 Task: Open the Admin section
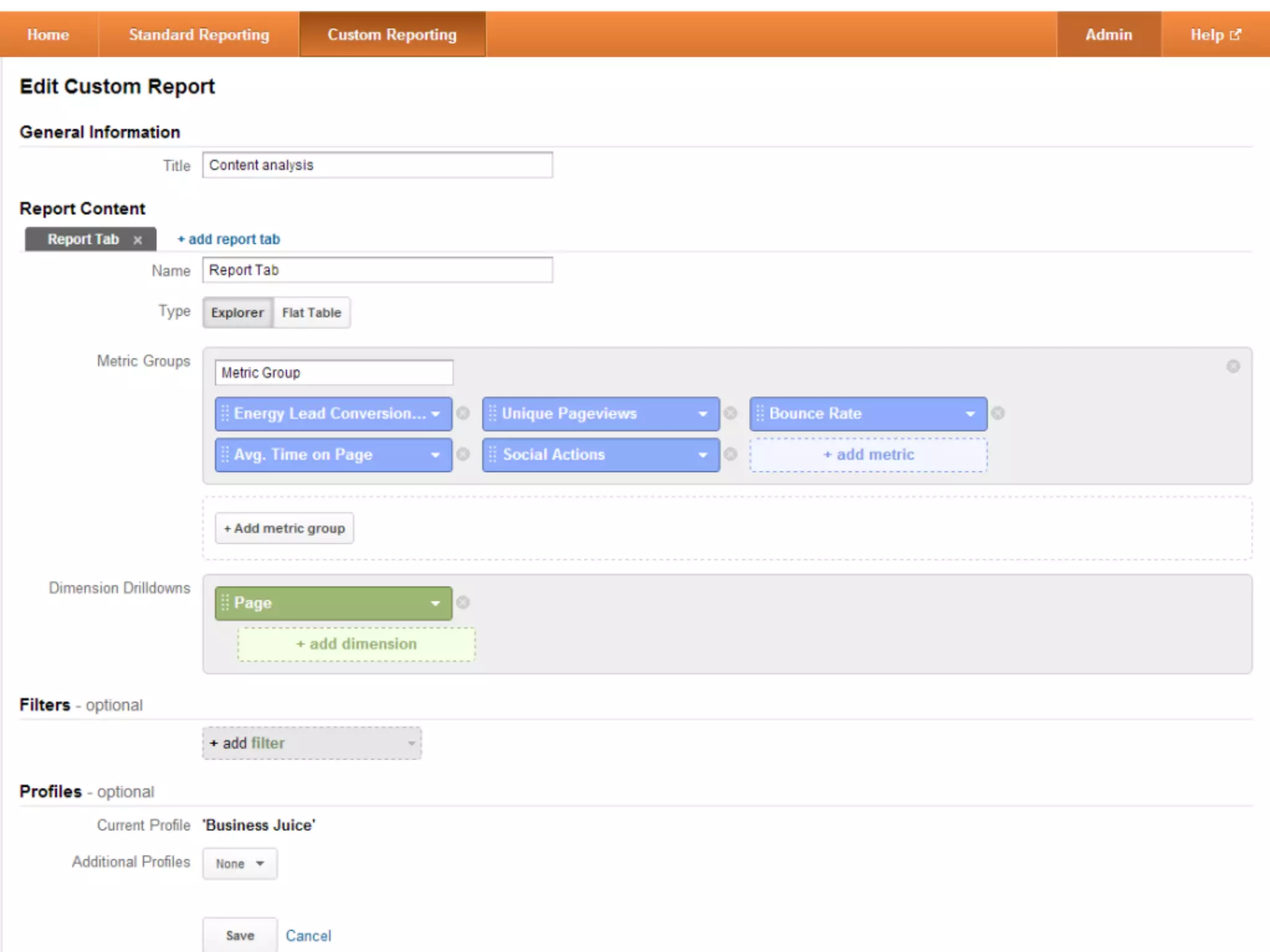[1108, 35]
